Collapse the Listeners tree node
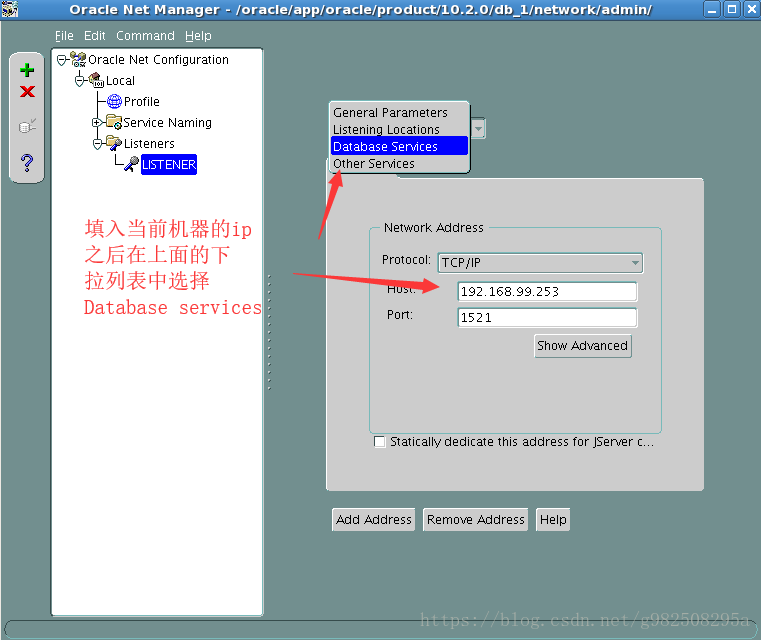The height and width of the screenshot is (640, 761). [x=98, y=143]
